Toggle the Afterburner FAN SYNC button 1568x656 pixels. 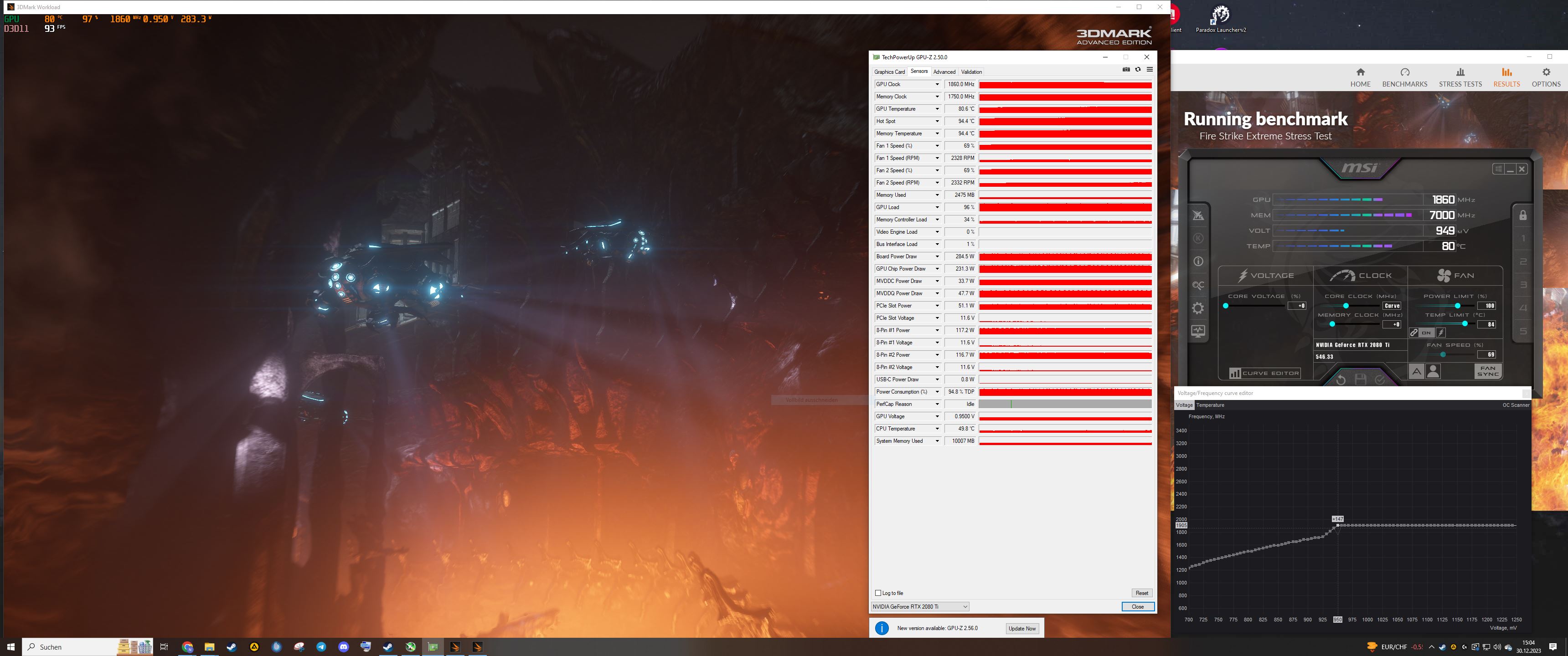click(x=1488, y=371)
